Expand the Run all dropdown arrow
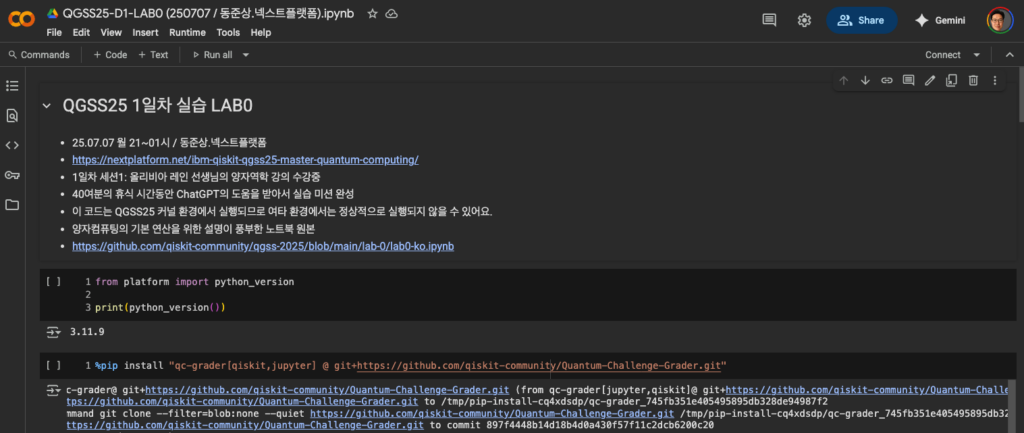Image resolution: width=1024 pixels, height=433 pixels. (246, 55)
